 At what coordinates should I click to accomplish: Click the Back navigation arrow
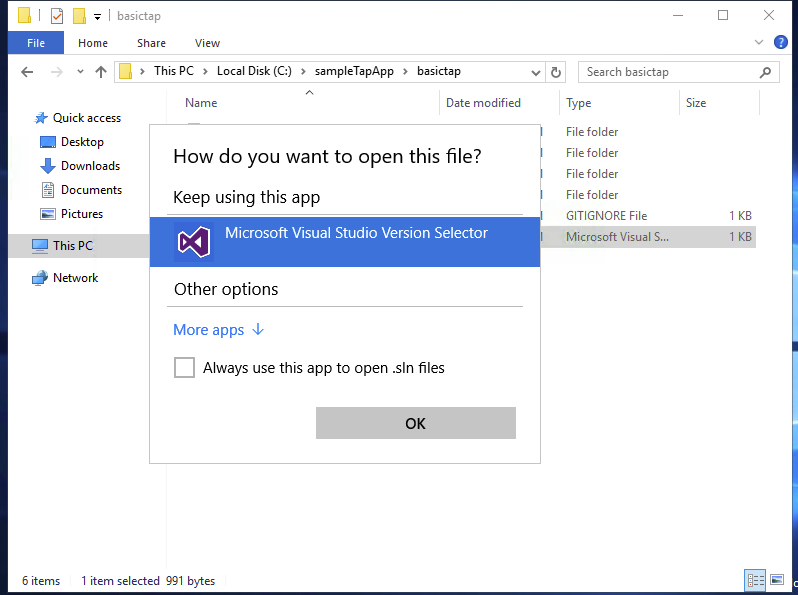tap(27, 72)
